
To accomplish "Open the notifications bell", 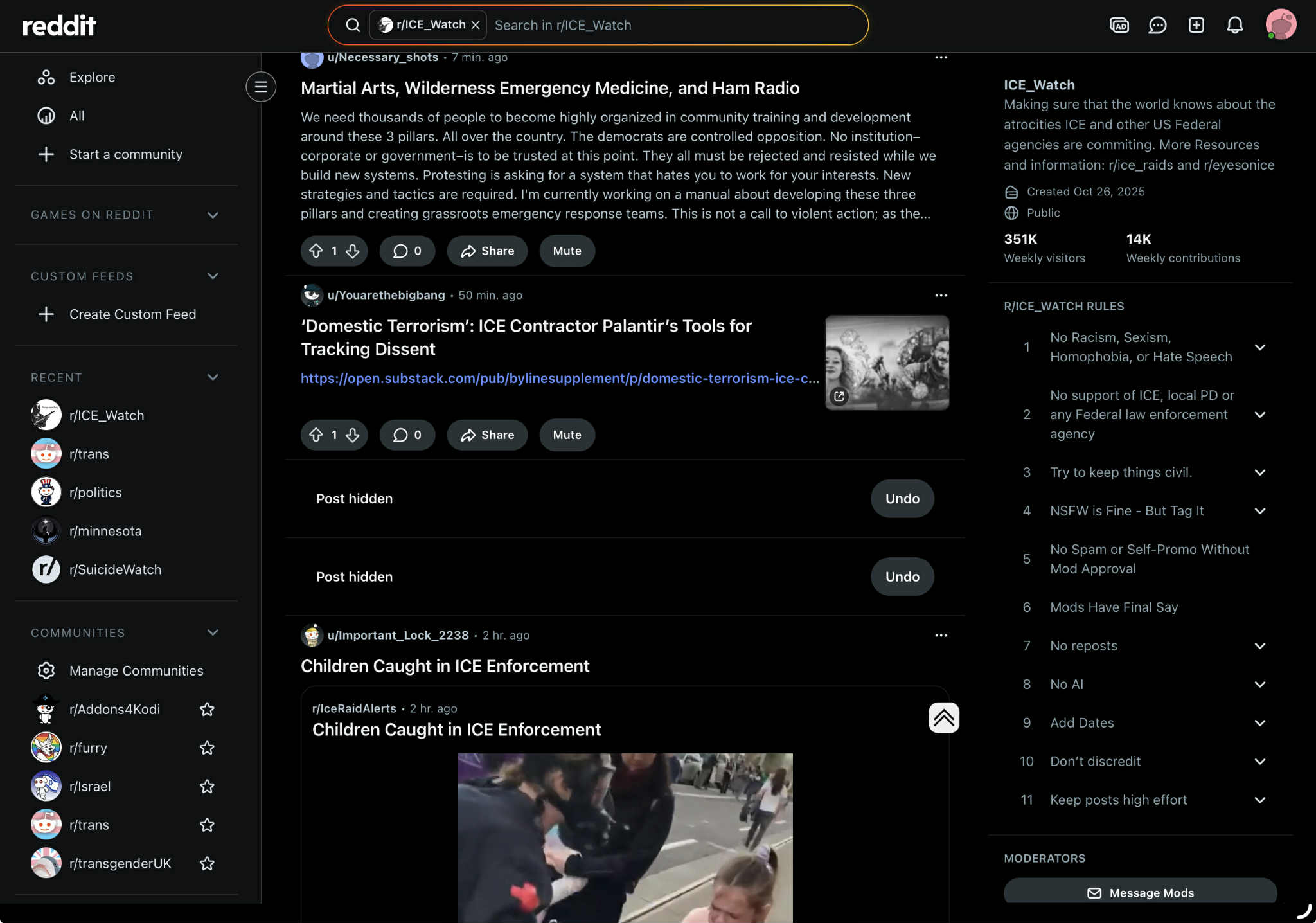I will [1234, 25].
